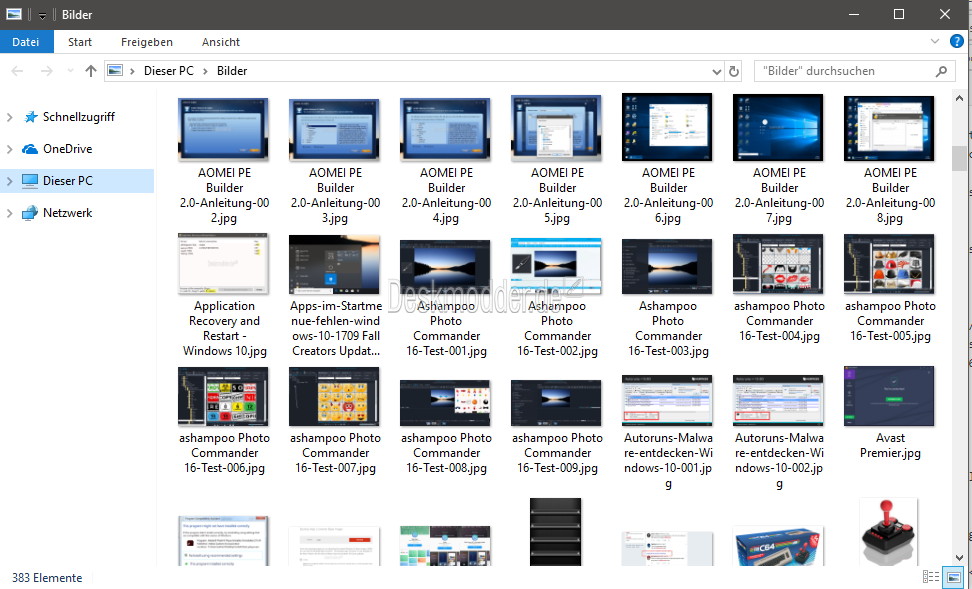
Task: Click the Bilder breadcrumb
Action: 232,71
